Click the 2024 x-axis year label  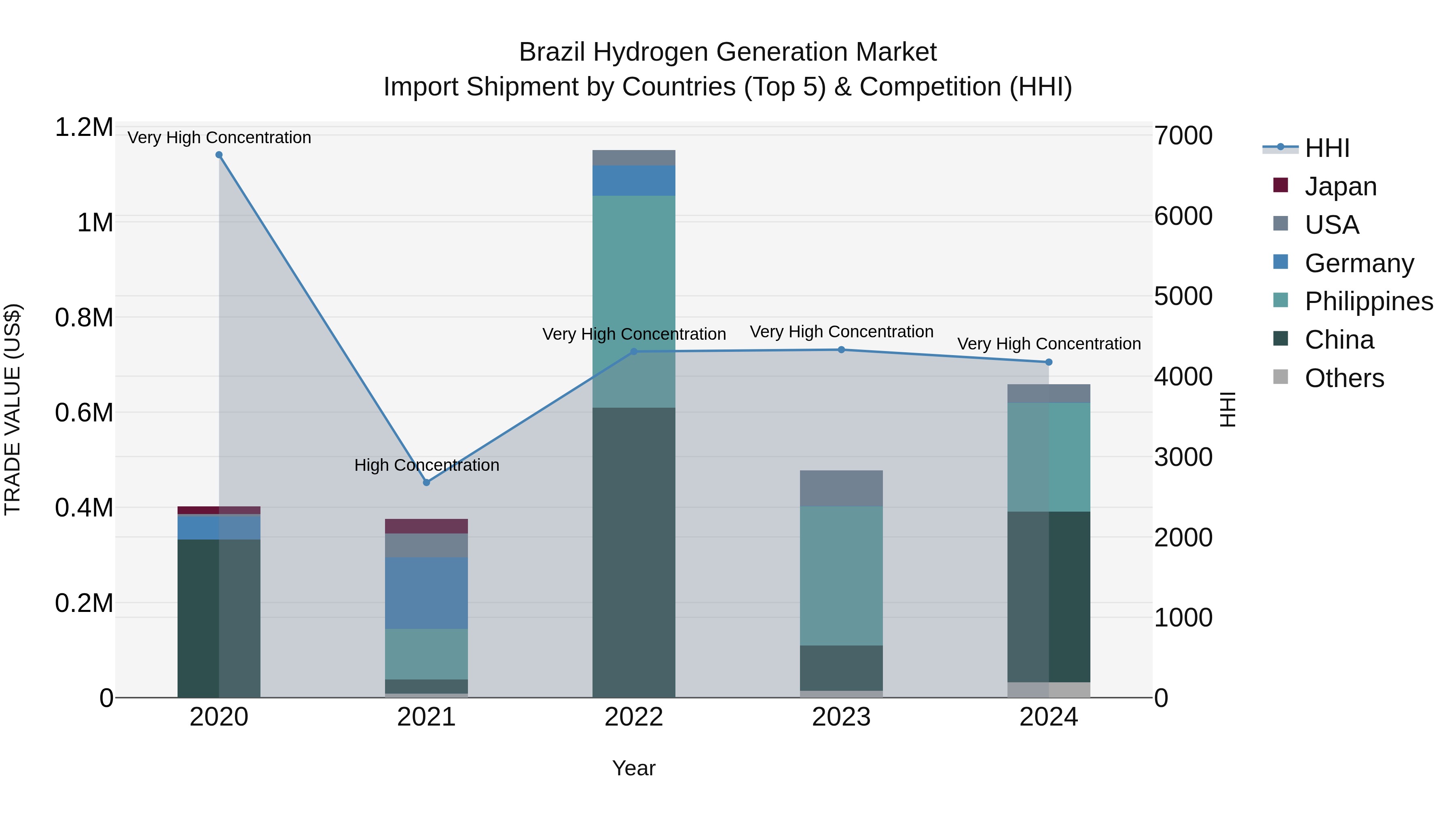[x=1048, y=717]
